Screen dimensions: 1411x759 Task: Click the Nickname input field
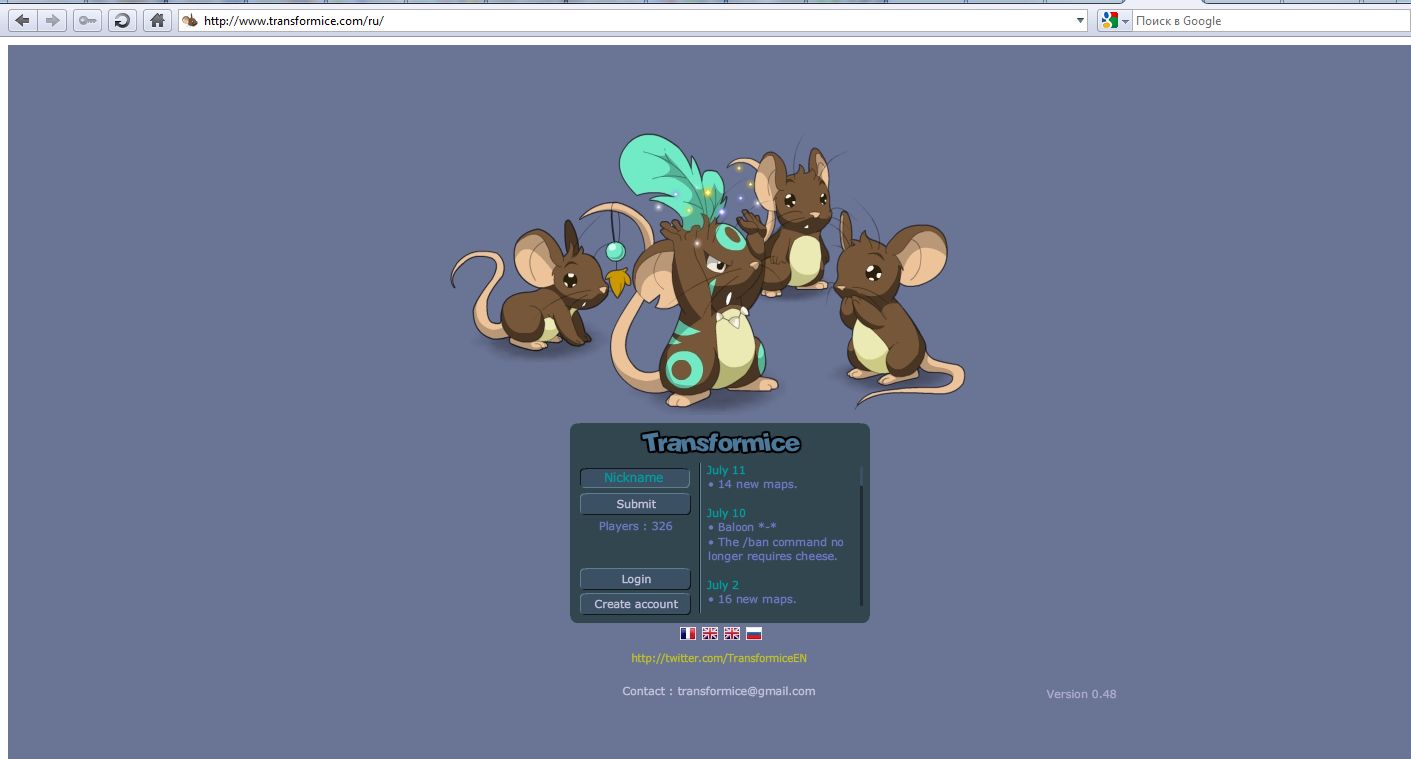click(635, 478)
